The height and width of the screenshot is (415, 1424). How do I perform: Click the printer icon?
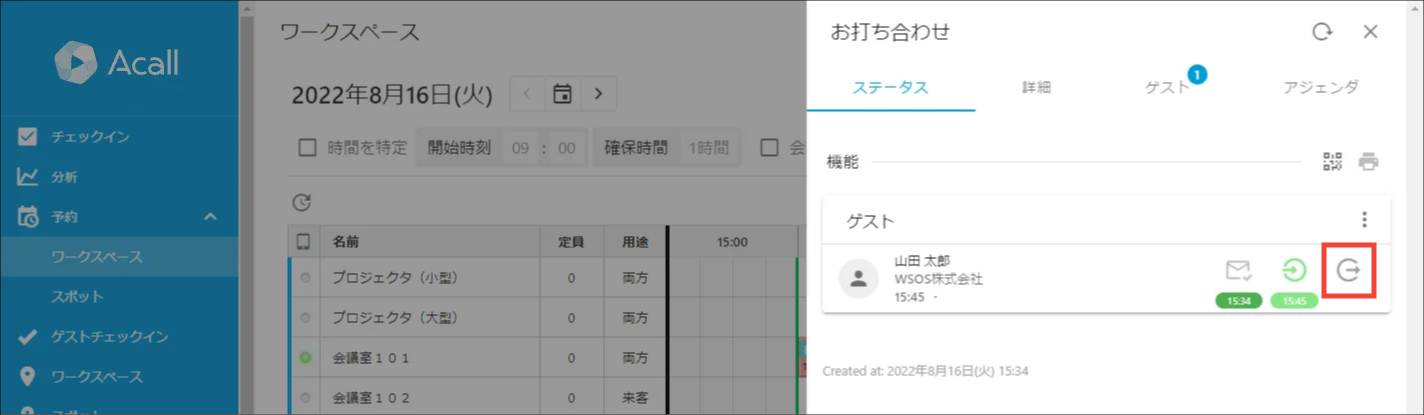[x=1368, y=162]
